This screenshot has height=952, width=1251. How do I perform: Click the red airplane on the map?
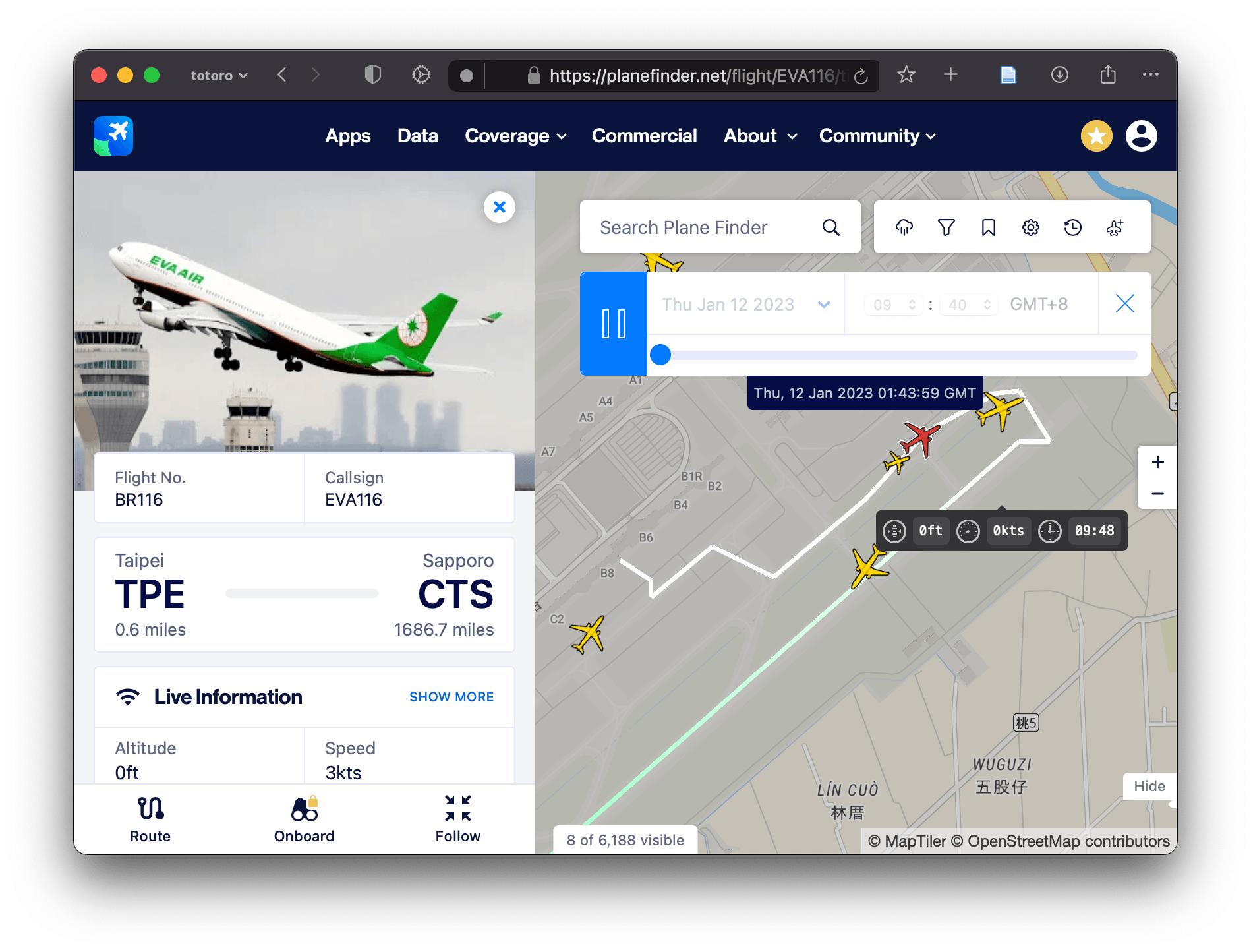[x=920, y=438]
